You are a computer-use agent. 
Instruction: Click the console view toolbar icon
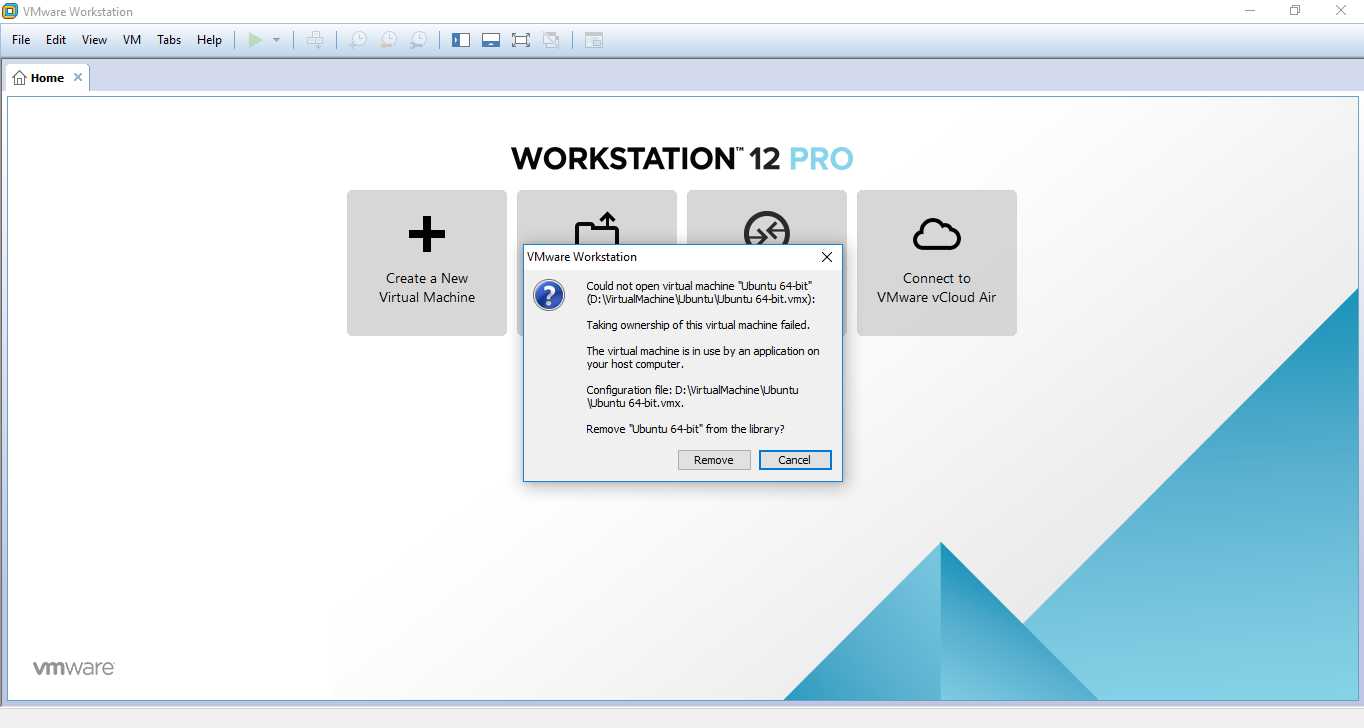point(594,40)
